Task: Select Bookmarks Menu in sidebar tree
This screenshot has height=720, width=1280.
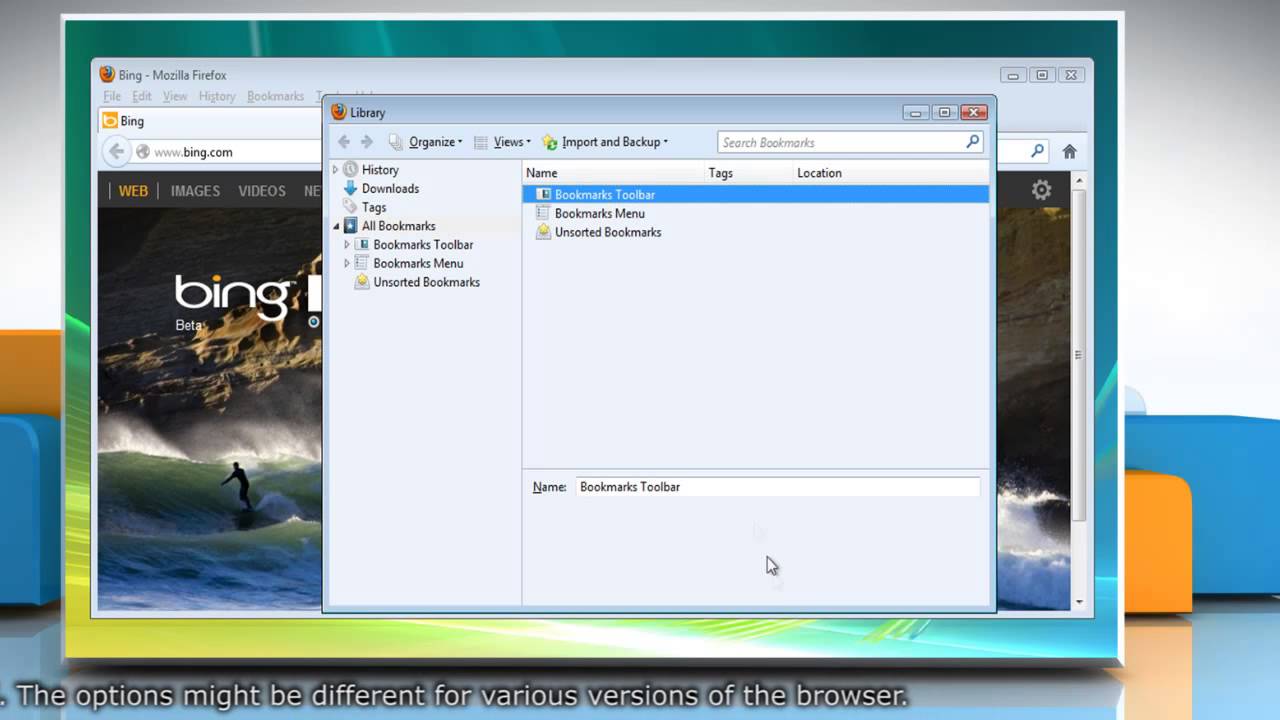Action: [418, 264]
